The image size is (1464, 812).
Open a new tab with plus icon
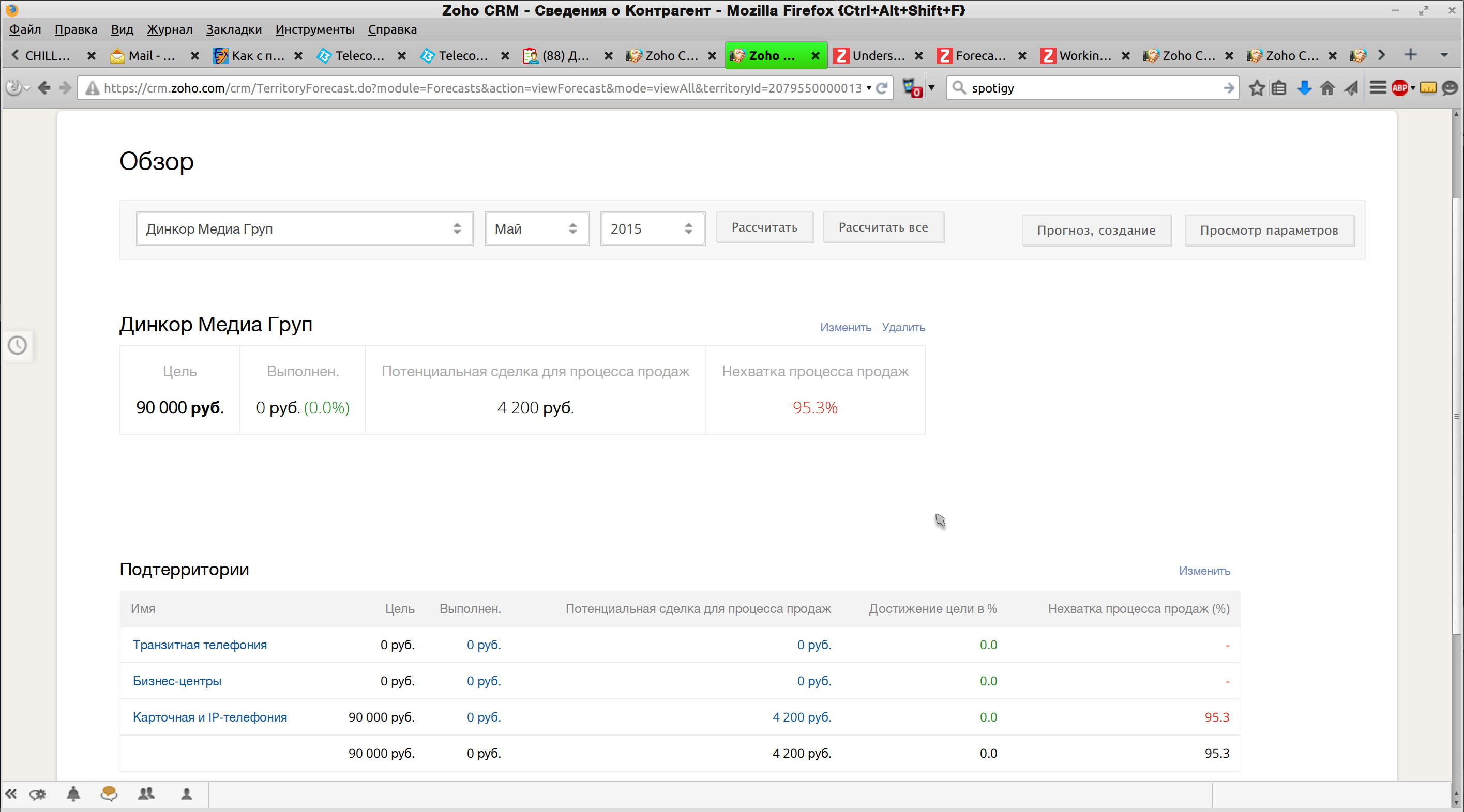pyautogui.click(x=1411, y=55)
